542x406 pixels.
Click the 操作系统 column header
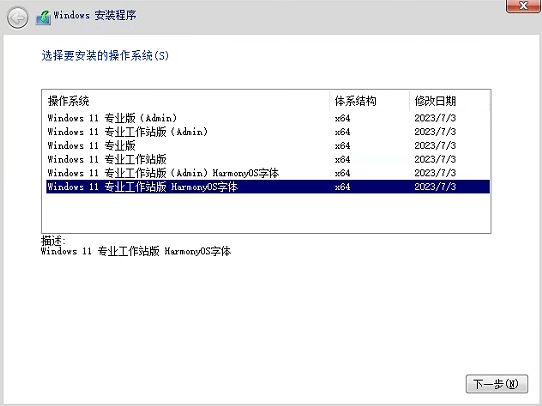tap(186, 101)
